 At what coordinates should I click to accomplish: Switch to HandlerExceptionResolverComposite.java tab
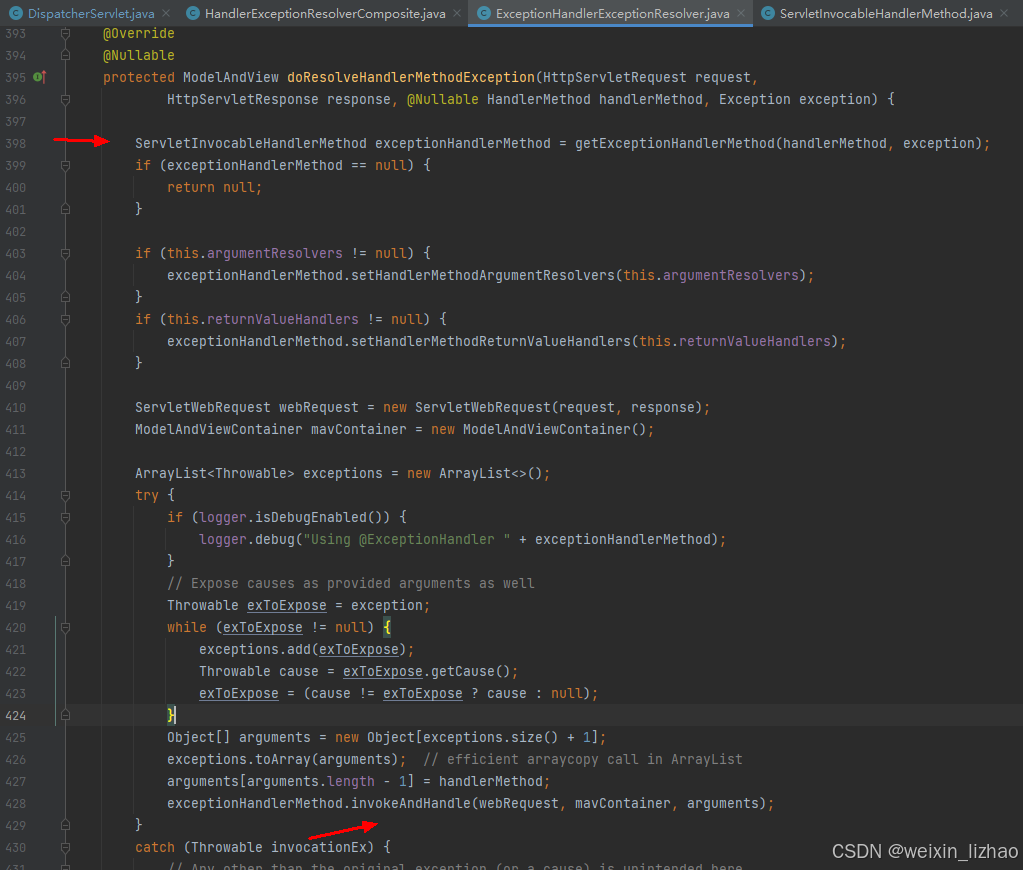pyautogui.click(x=325, y=13)
